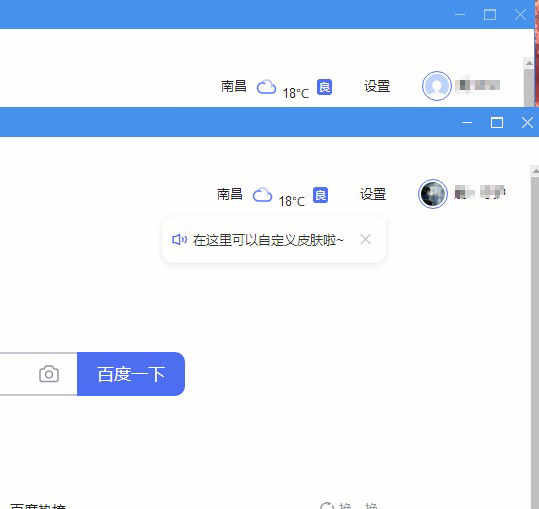
Task: Close the custom skin tooltip
Action: pos(365,239)
